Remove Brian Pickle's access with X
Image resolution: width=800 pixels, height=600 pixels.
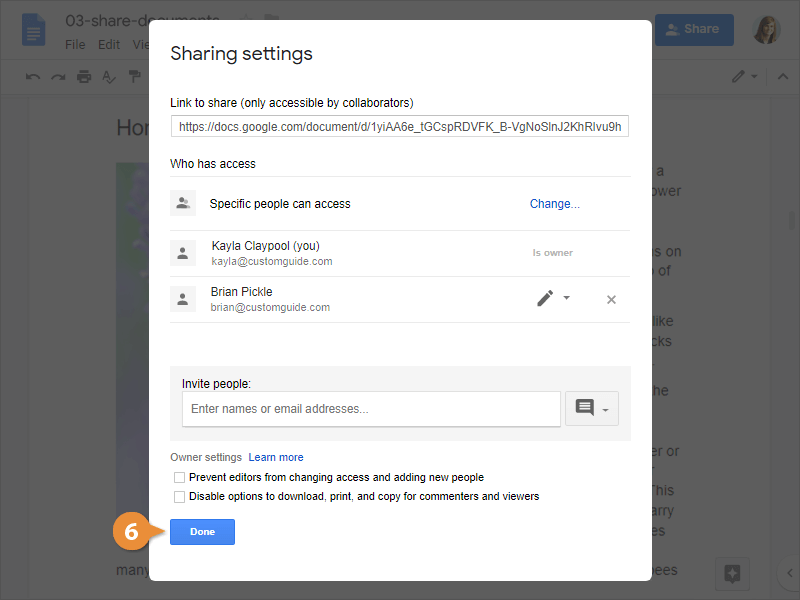point(611,300)
